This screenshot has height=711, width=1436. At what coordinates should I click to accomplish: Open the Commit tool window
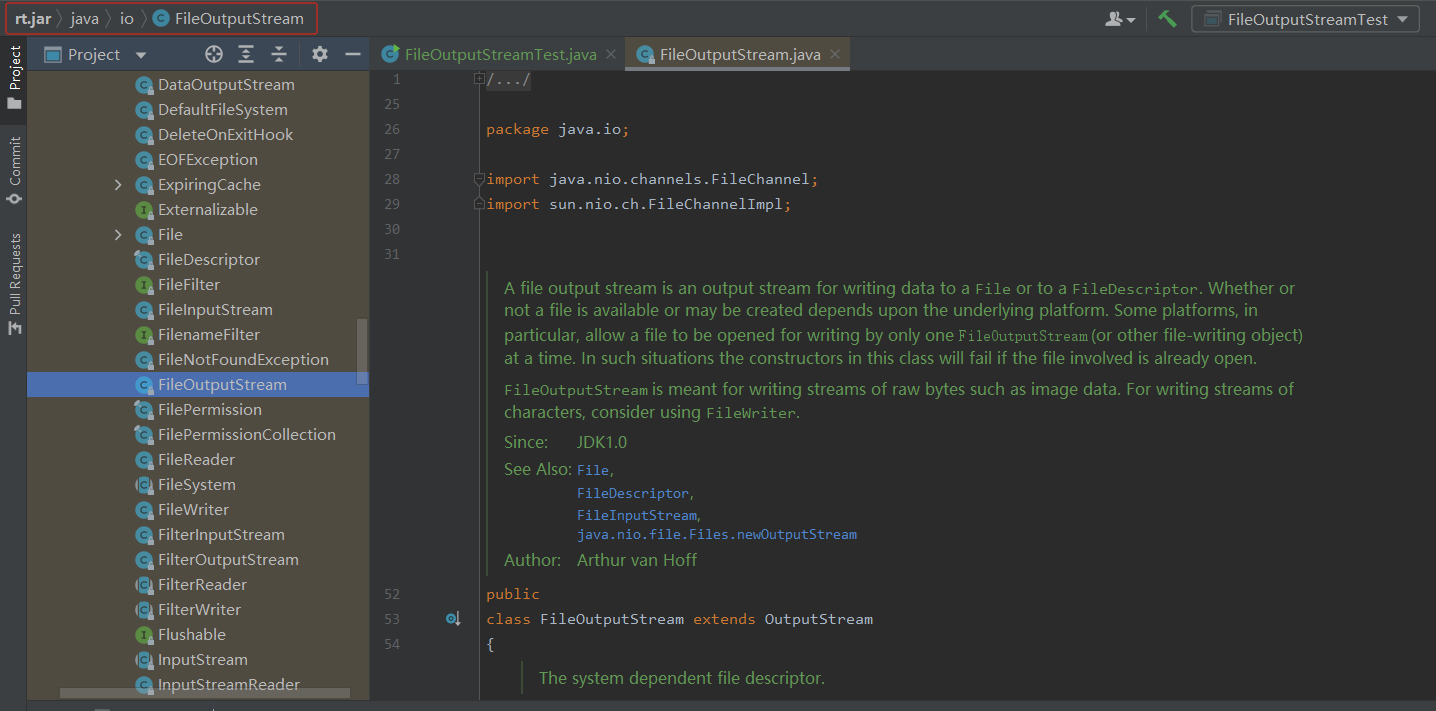pos(14,170)
